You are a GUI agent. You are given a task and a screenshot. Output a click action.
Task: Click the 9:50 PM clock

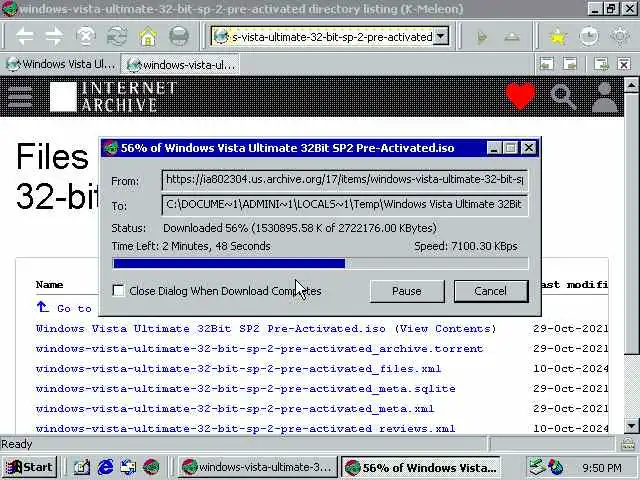[x=602, y=468]
